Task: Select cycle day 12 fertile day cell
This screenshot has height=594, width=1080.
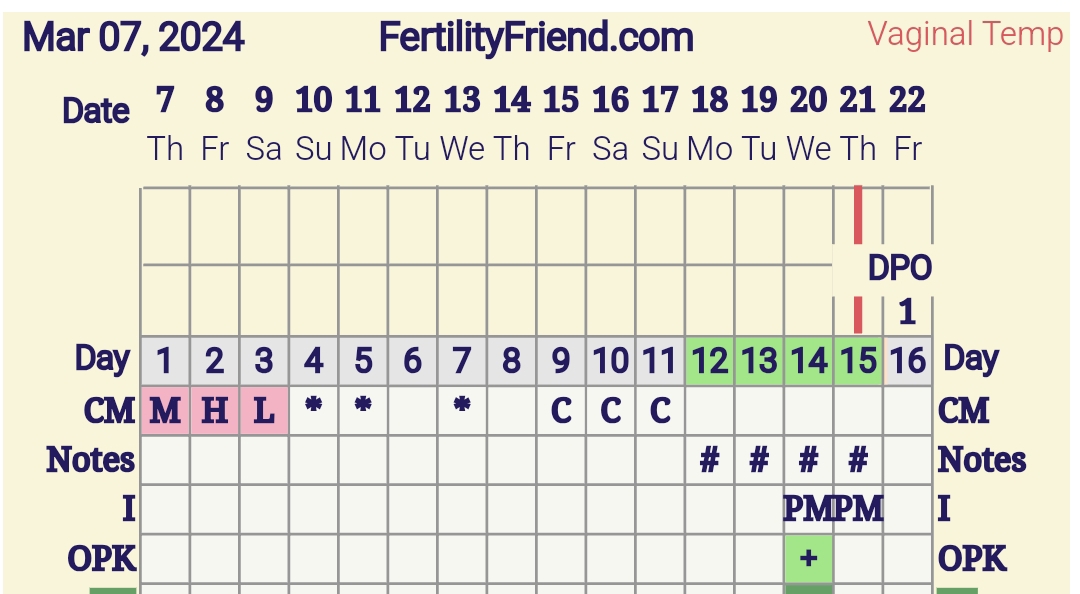Action: pos(709,360)
